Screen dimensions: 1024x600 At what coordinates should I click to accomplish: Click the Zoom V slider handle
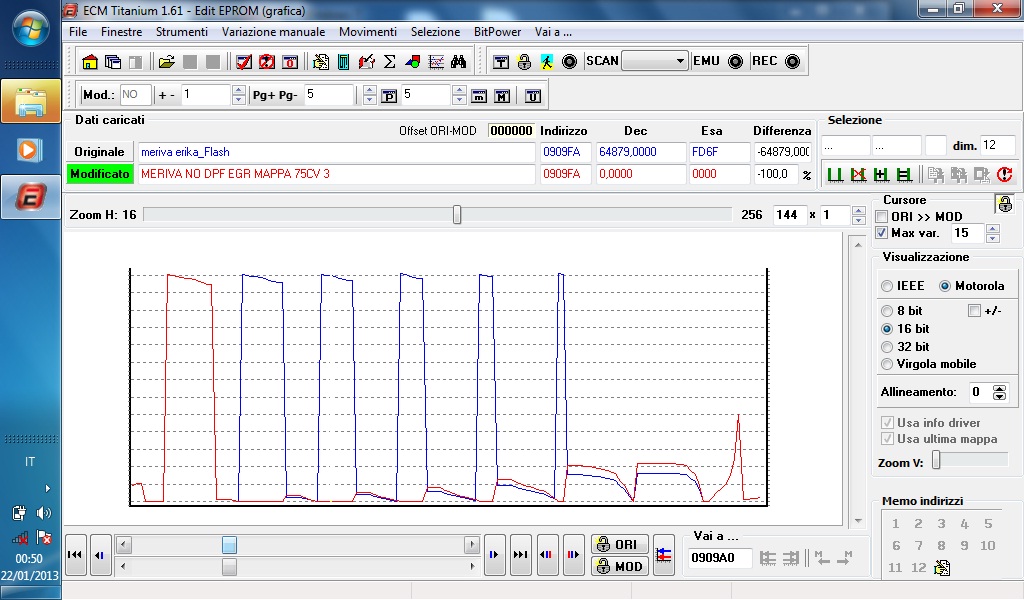coord(936,460)
